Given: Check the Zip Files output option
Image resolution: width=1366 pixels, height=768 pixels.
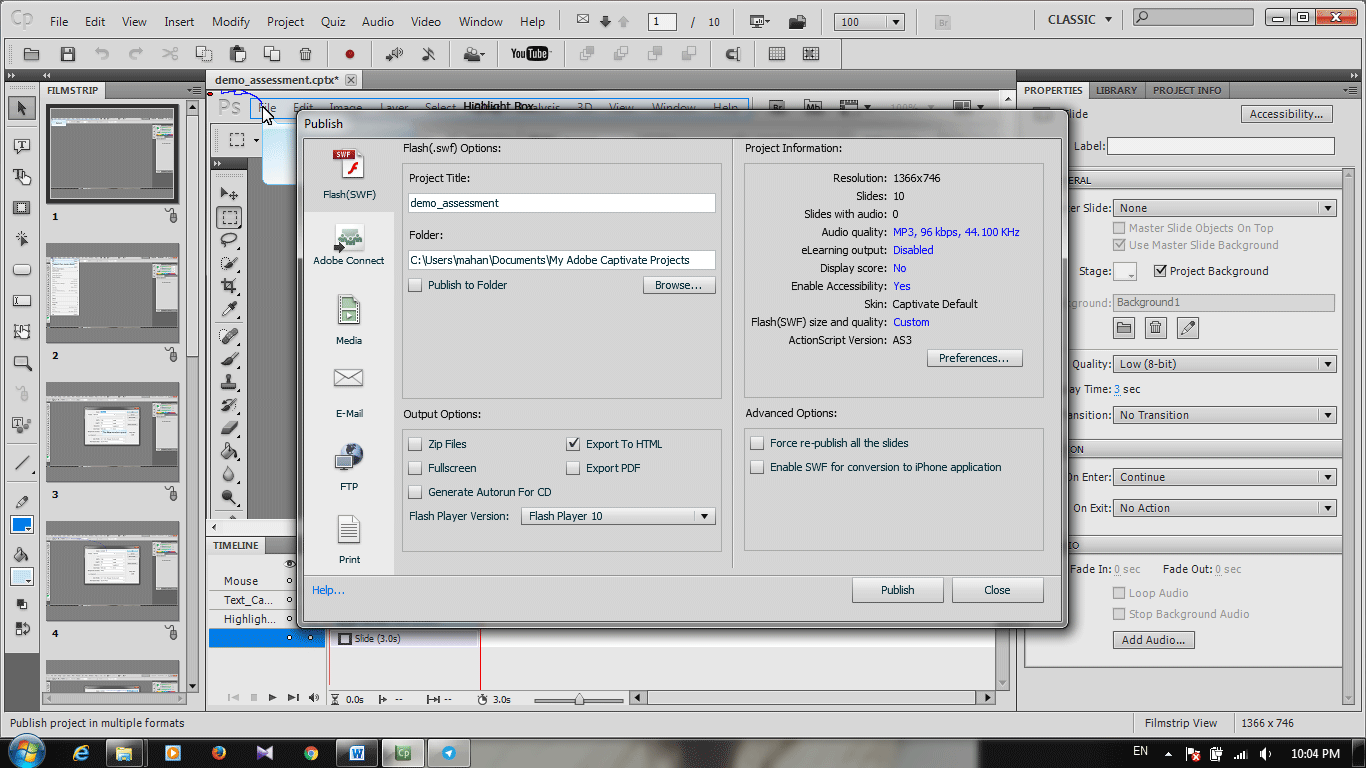Looking at the screenshot, I should tap(415, 444).
